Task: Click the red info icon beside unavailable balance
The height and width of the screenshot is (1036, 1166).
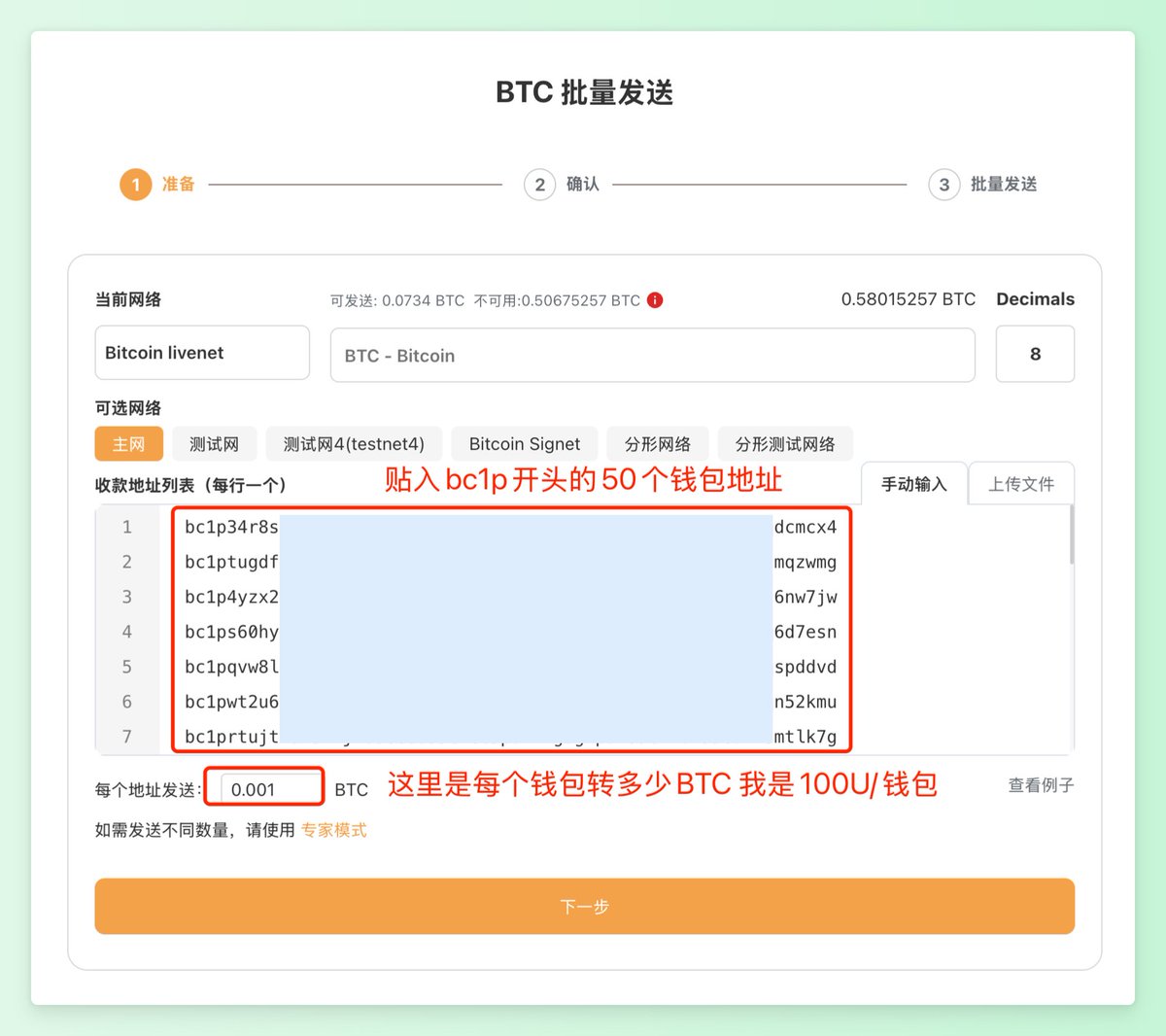Action: point(655,300)
